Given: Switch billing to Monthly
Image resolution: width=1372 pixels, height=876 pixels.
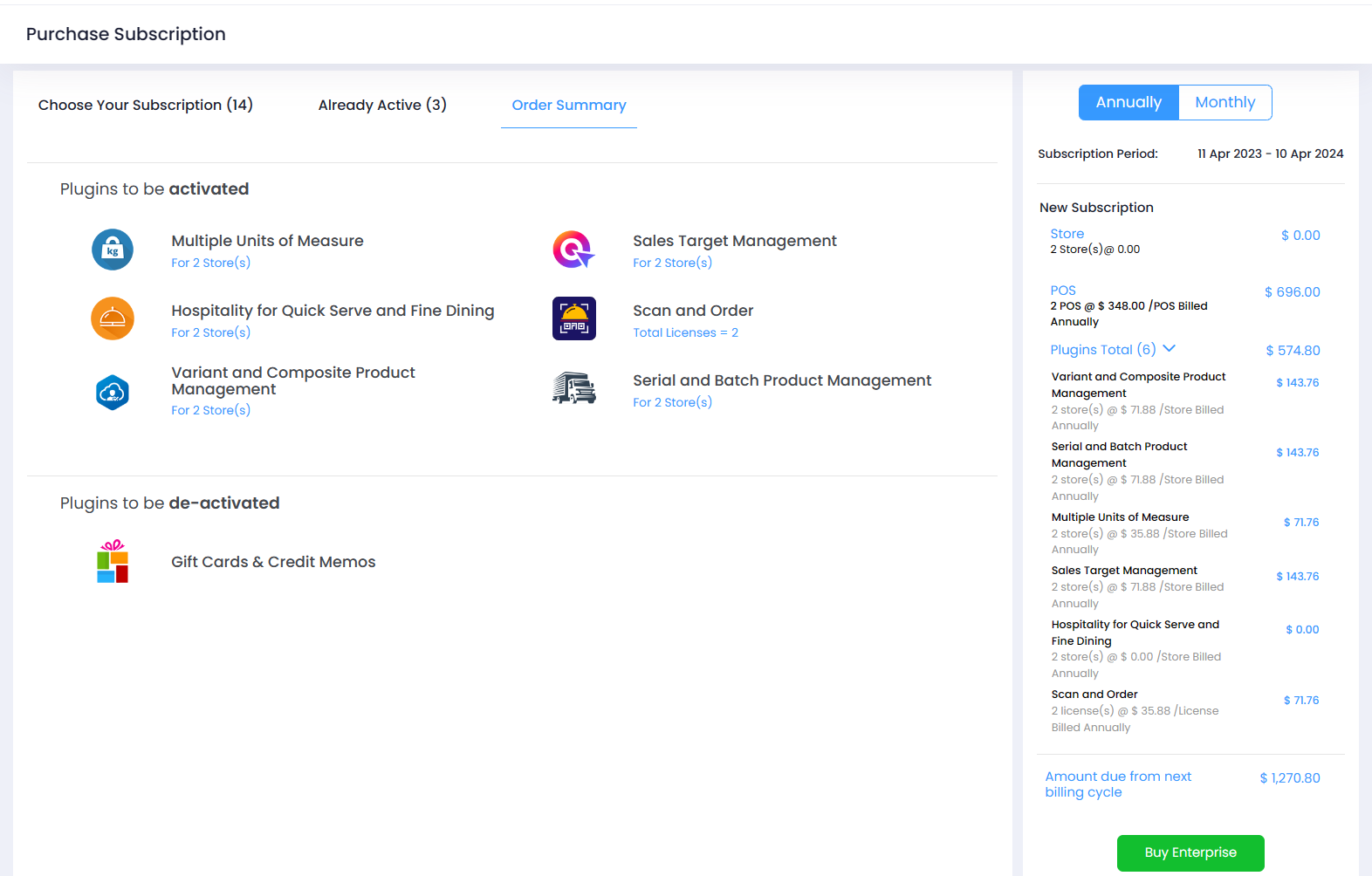Looking at the screenshot, I should tap(1225, 102).
